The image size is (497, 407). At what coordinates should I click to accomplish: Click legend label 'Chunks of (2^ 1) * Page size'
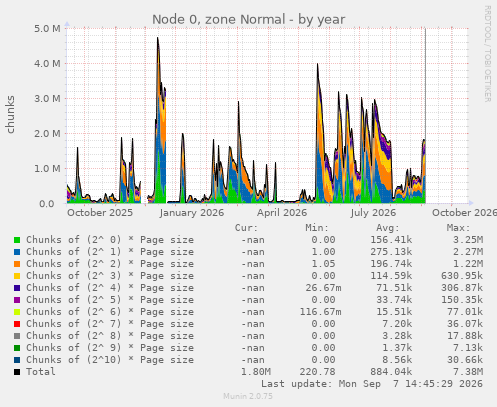(110, 252)
